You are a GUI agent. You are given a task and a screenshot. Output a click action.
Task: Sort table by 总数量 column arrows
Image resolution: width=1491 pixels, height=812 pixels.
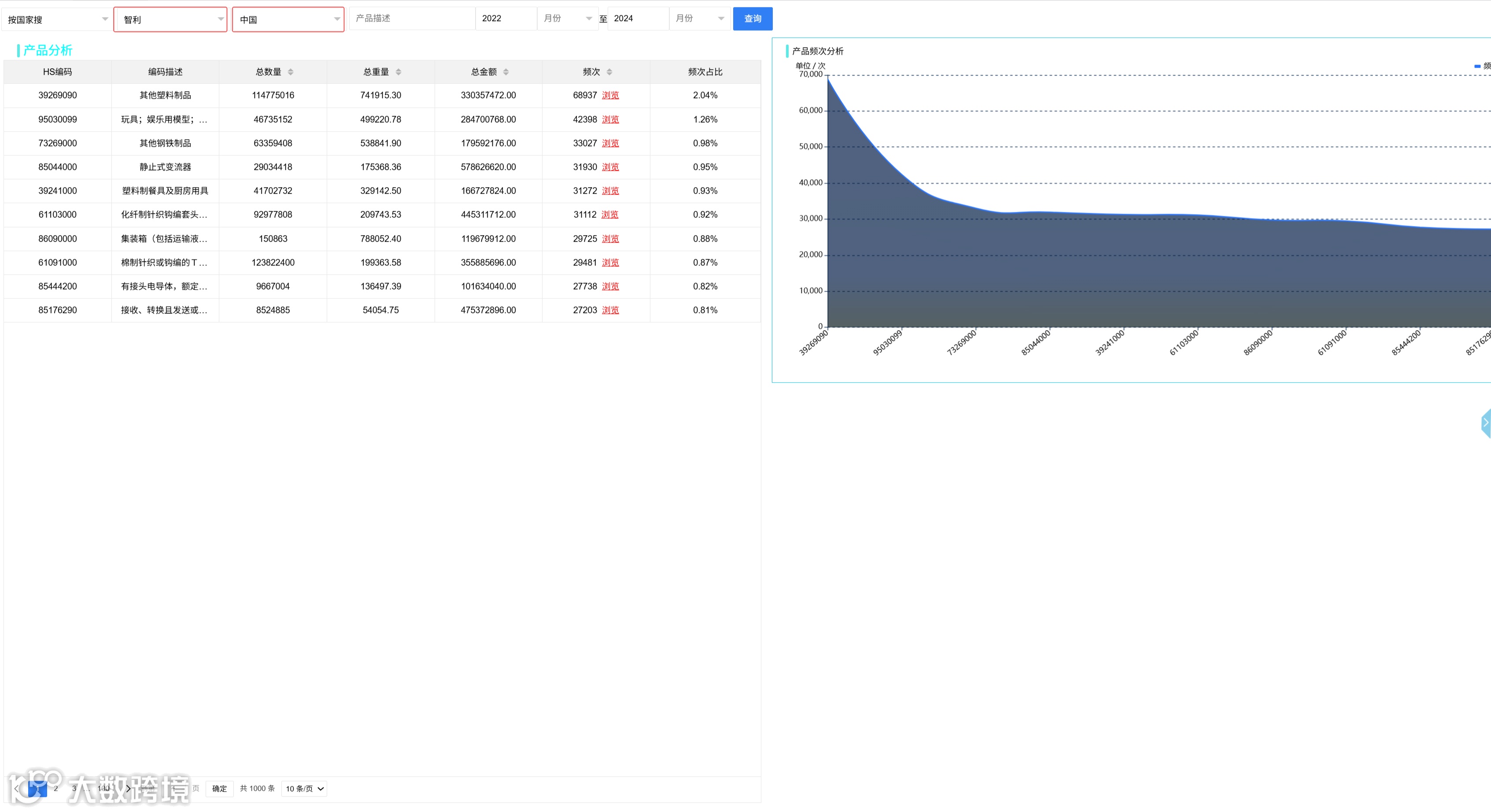click(291, 72)
